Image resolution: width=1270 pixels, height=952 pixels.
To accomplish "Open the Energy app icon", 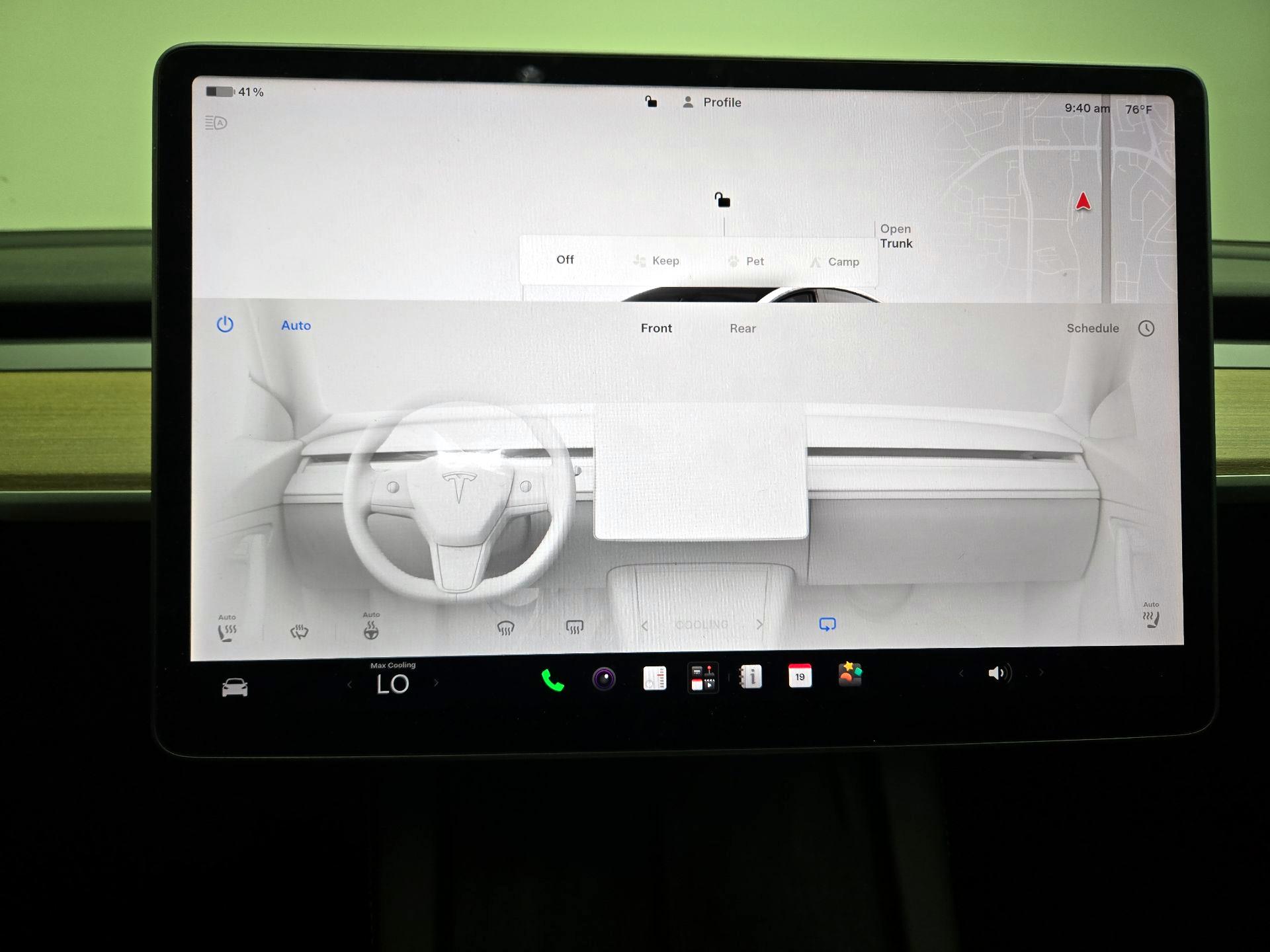I will (655, 678).
